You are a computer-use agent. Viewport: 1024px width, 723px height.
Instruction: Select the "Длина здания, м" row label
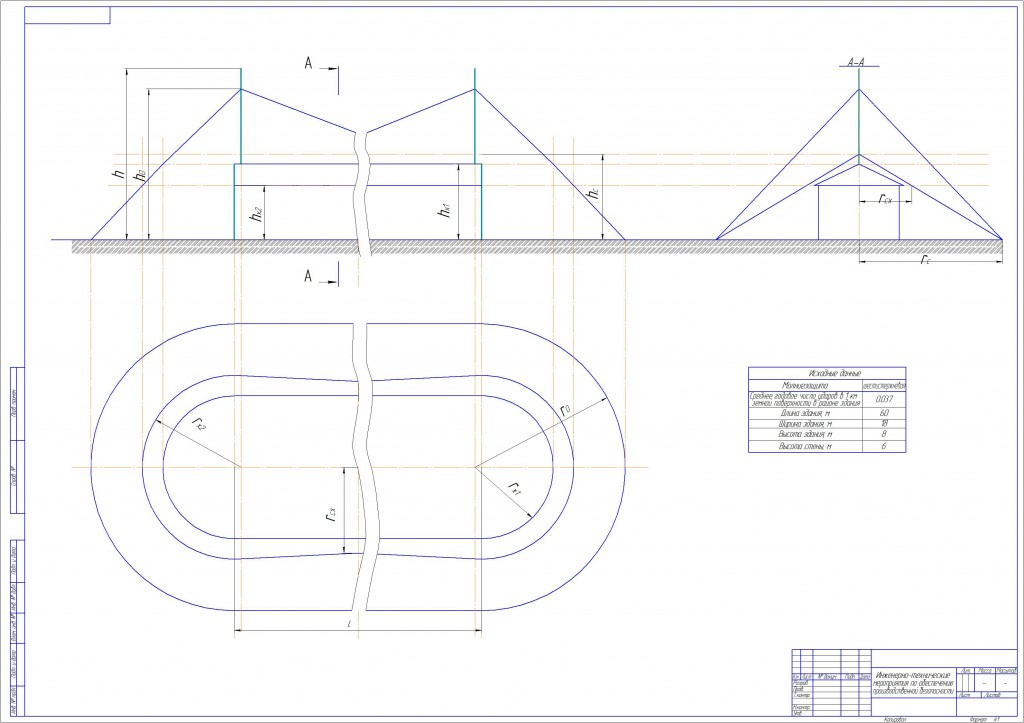point(805,413)
